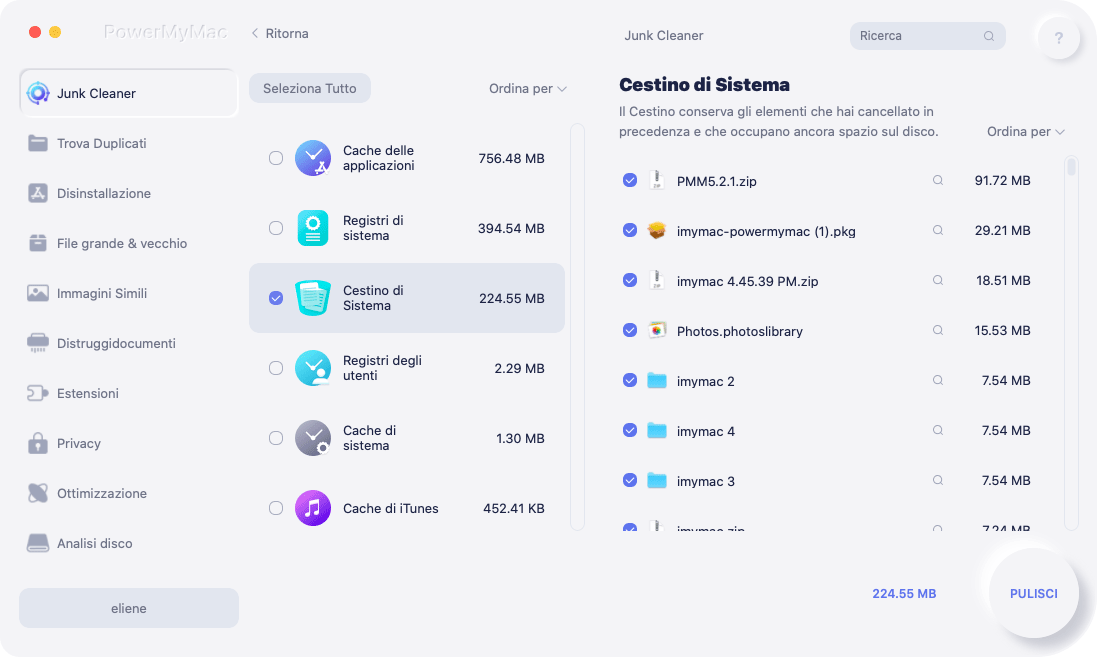Go to Analisi disco section
Screen dimensions: 1097x657
click(129, 543)
